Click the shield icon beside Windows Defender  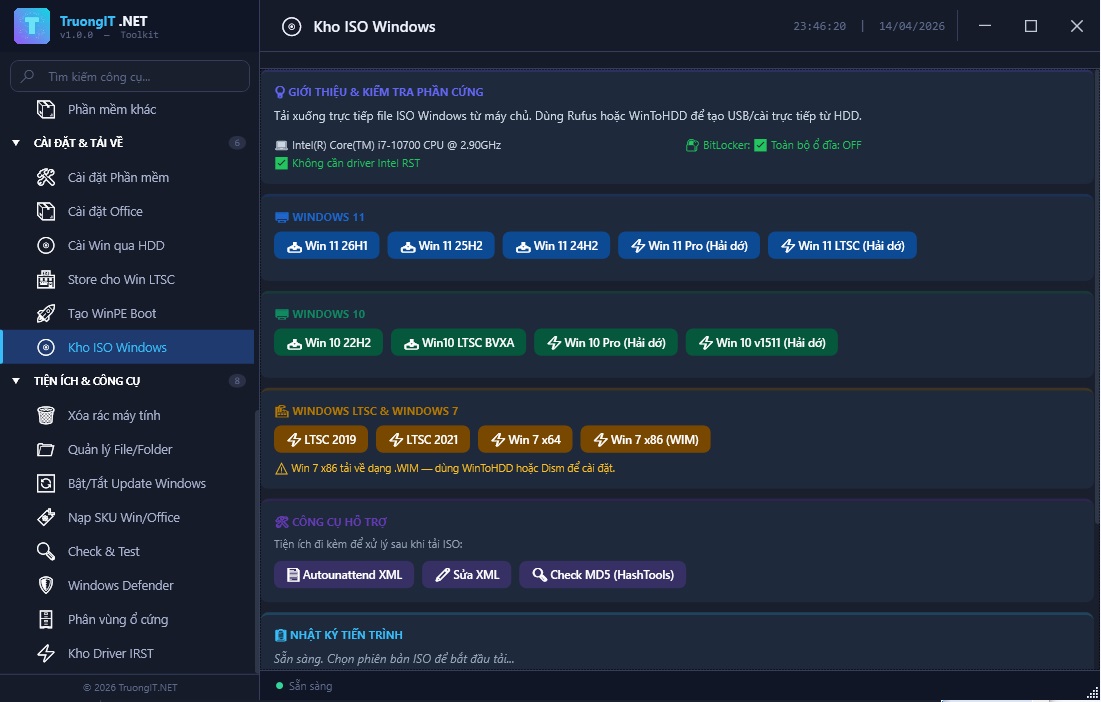pos(46,585)
